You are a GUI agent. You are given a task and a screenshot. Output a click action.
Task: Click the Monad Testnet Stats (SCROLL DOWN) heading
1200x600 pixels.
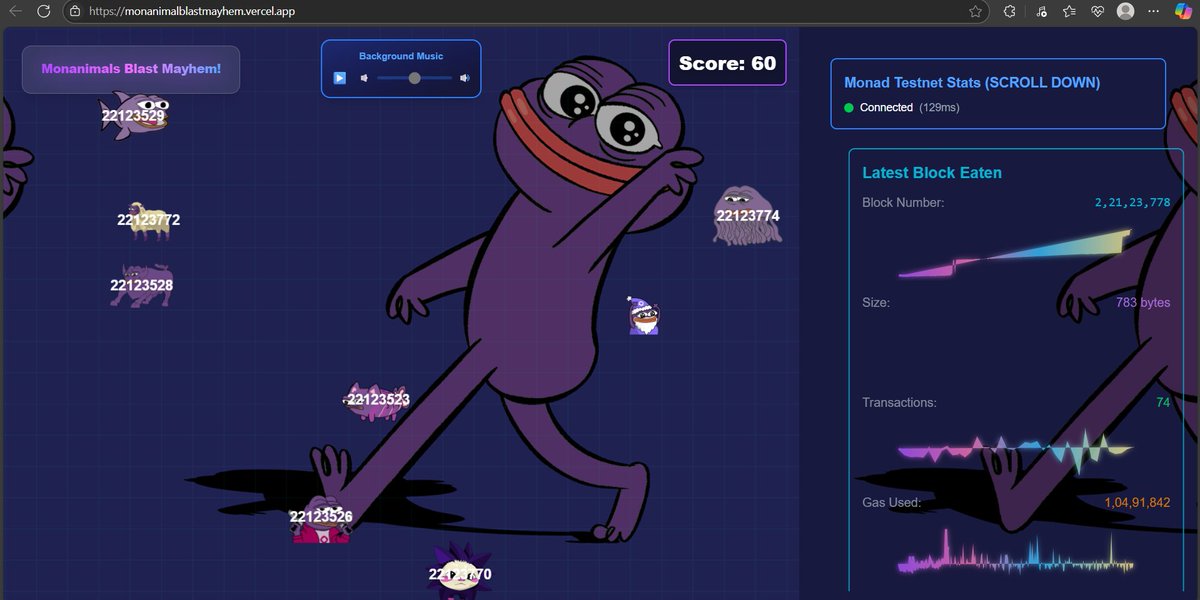pyautogui.click(x=972, y=83)
